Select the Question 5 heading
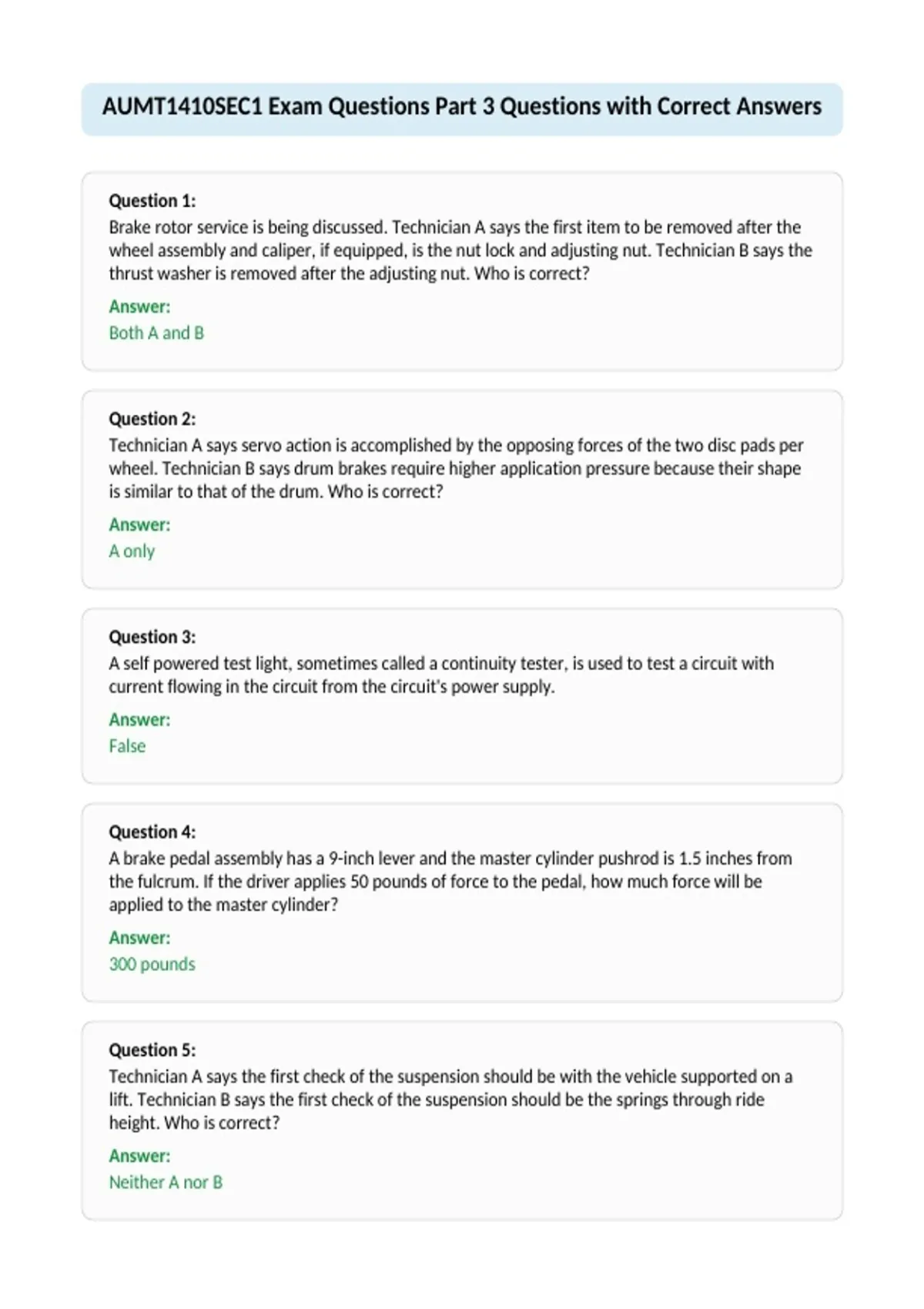The width and height of the screenshot is (924, 1309). [x=152, y=1050]
